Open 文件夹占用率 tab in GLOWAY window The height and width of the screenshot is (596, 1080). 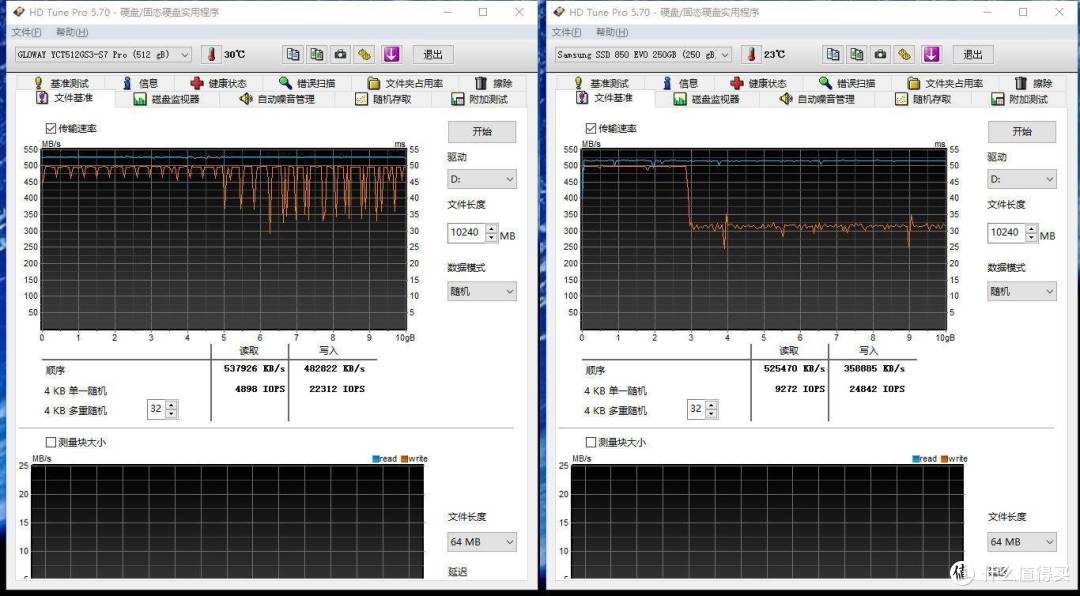[406, 83]
